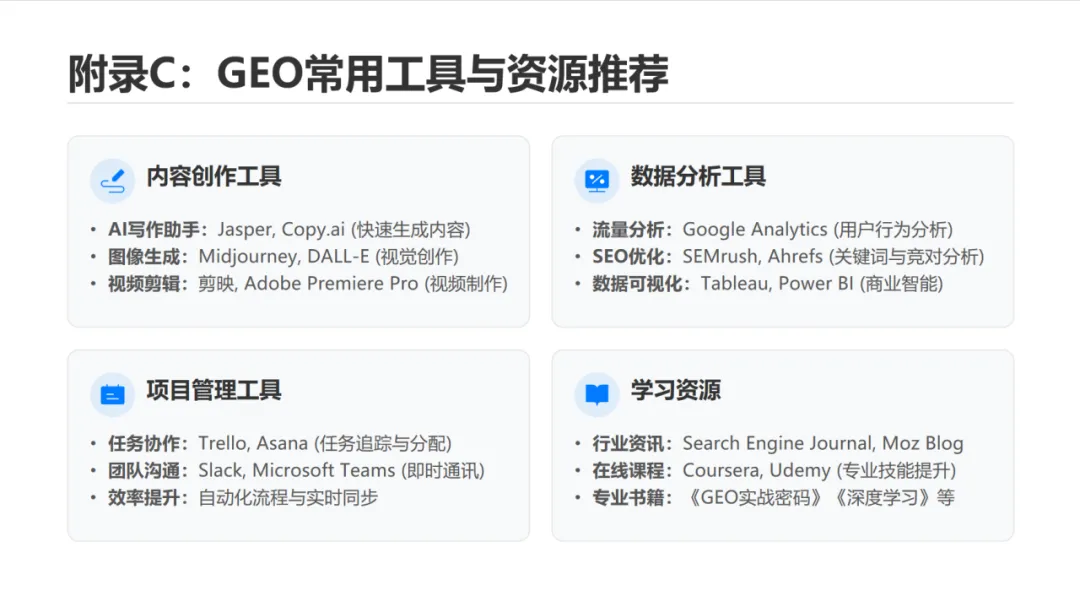
Task: Select the 学习资源 heading
Action: tap(675, 390)
